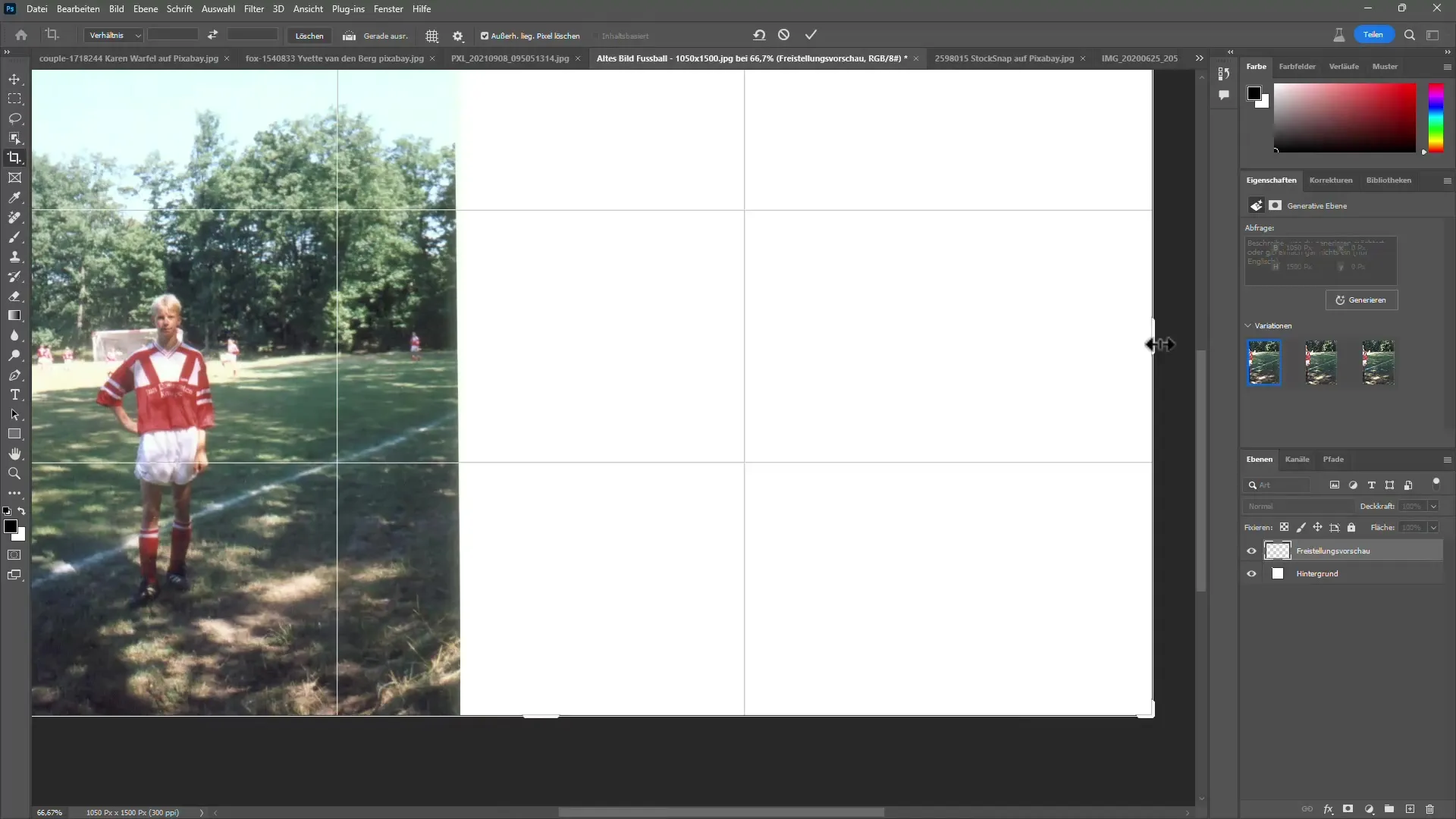Switch to the Farbfelder tab
The height and width of the screenshot is (819, 1456).
(1297, 67)
